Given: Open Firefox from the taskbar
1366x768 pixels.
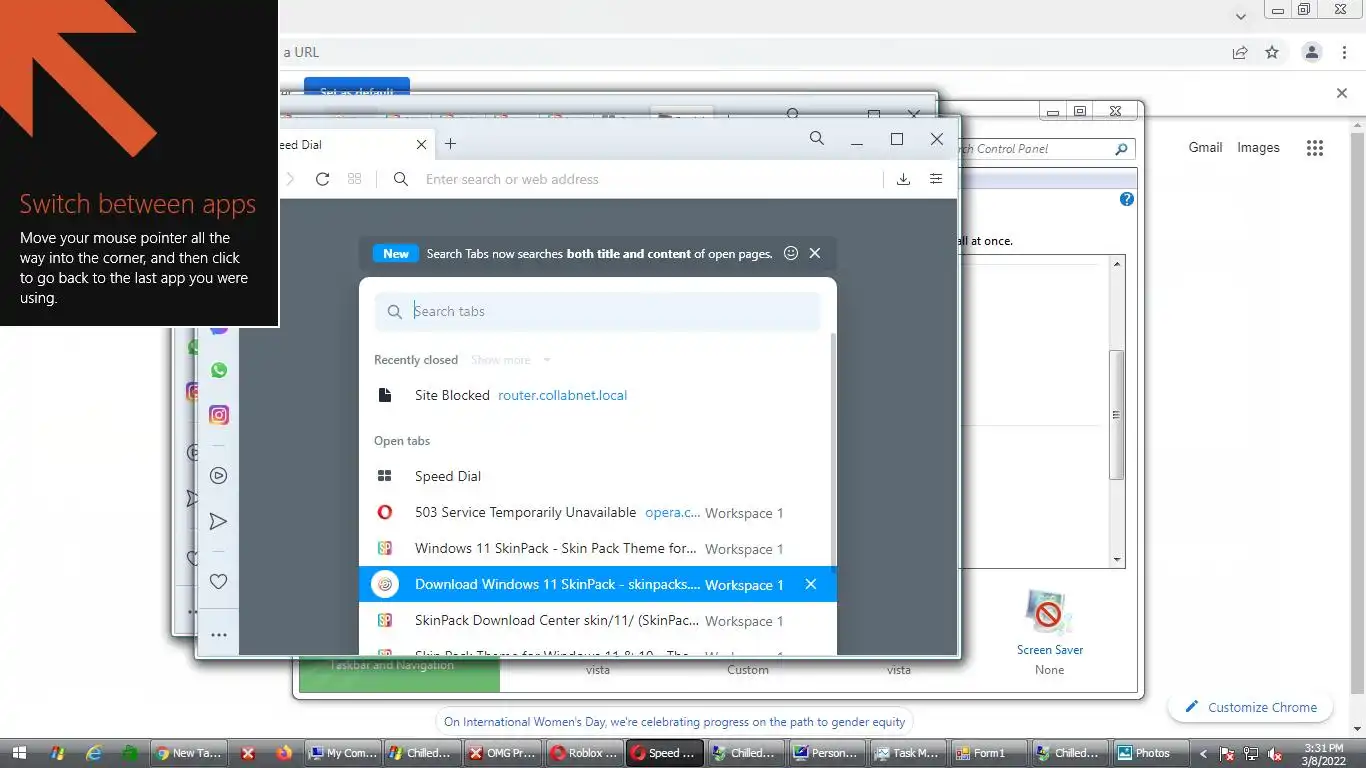Looking at the screenshot, I should click(284, 753).
